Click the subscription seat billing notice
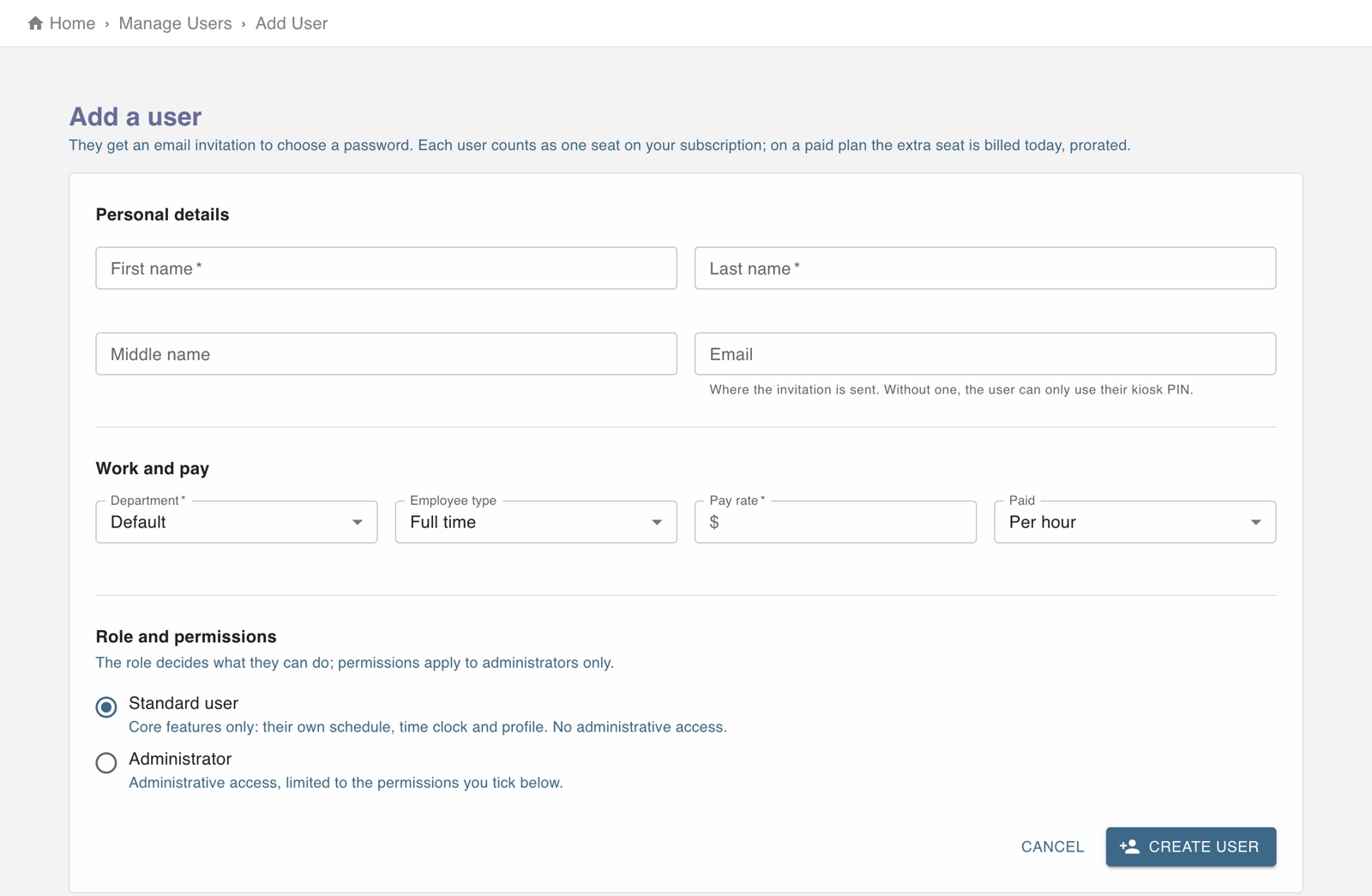The width and height of the screenshot is (1372, 896). (x=599, y=145)
